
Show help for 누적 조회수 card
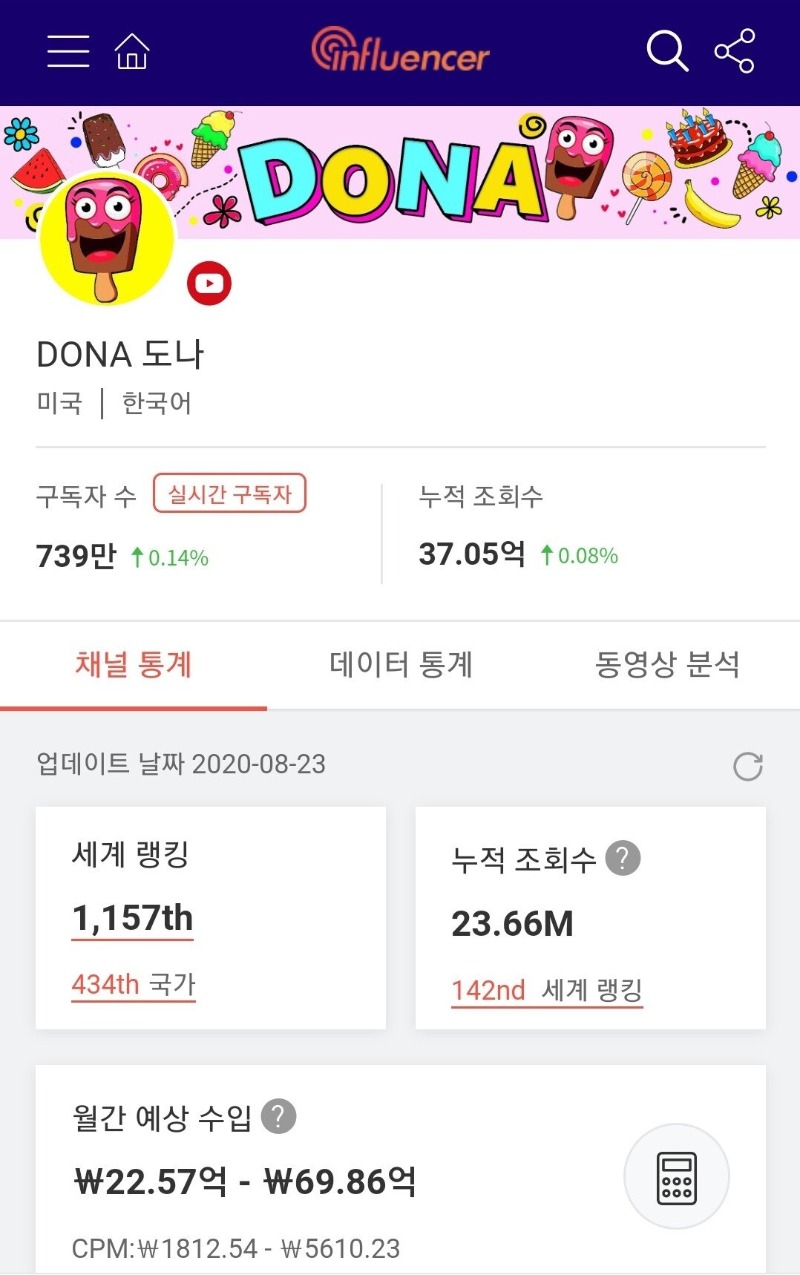tap(623, 858)
